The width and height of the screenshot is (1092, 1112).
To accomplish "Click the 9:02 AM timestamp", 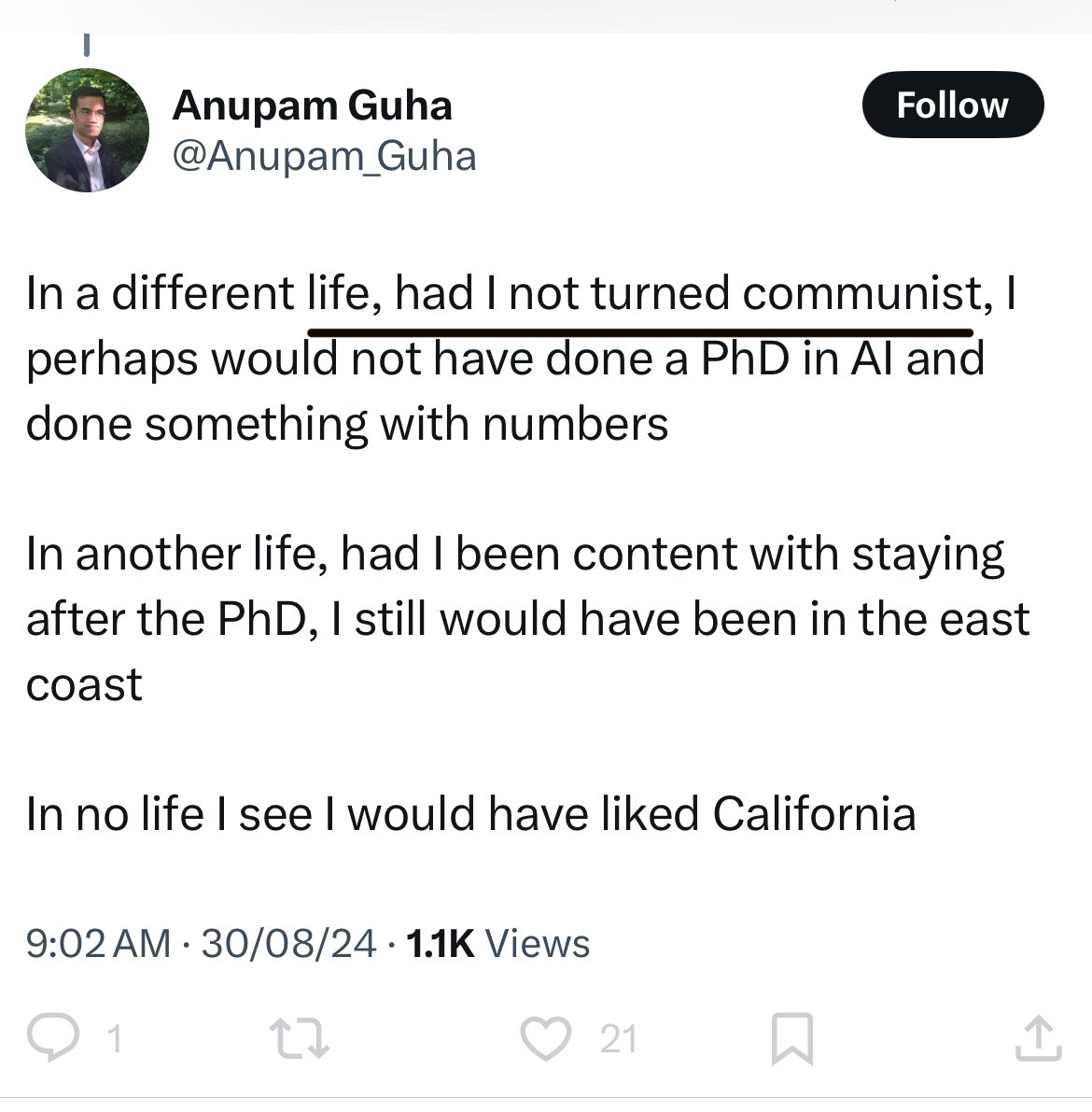I will click(x=98, y=943).
